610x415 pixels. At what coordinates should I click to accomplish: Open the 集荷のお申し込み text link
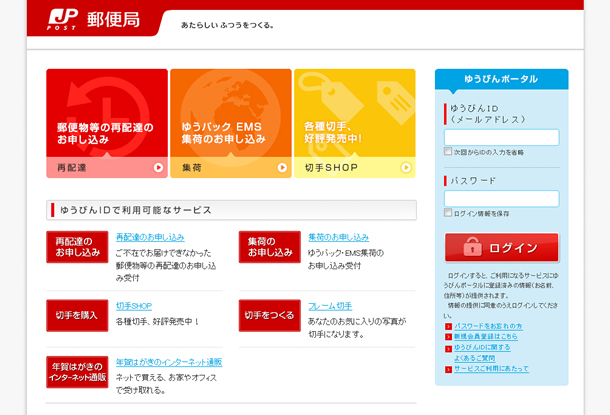[338, 237]
